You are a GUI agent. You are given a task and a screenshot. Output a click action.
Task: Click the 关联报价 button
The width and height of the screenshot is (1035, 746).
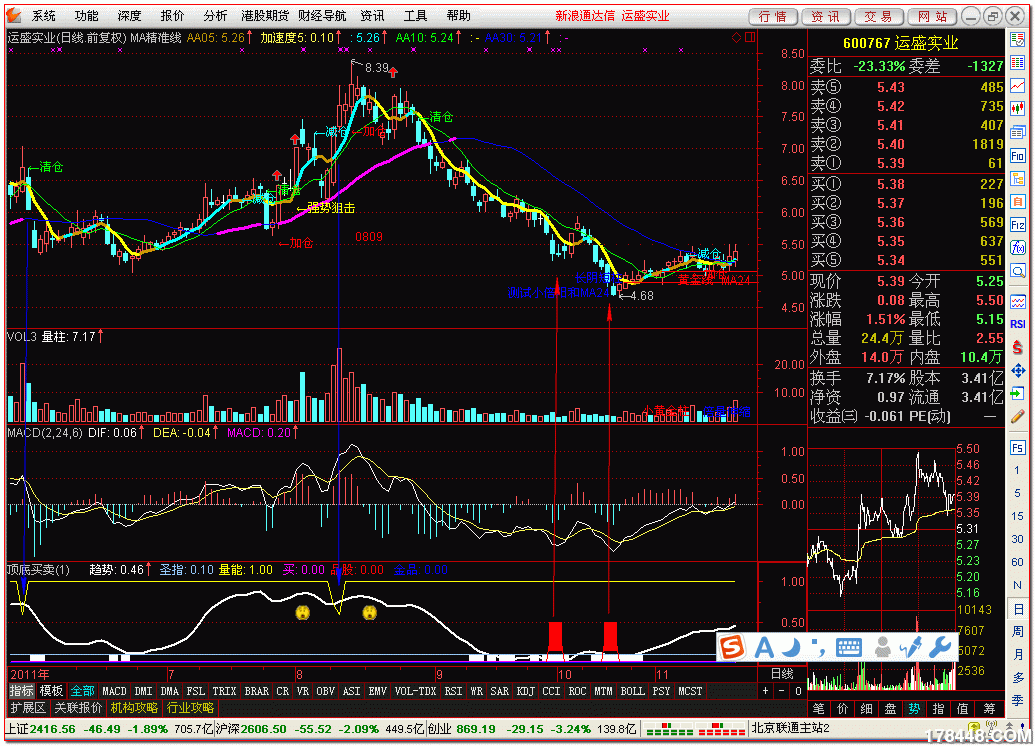78,708
